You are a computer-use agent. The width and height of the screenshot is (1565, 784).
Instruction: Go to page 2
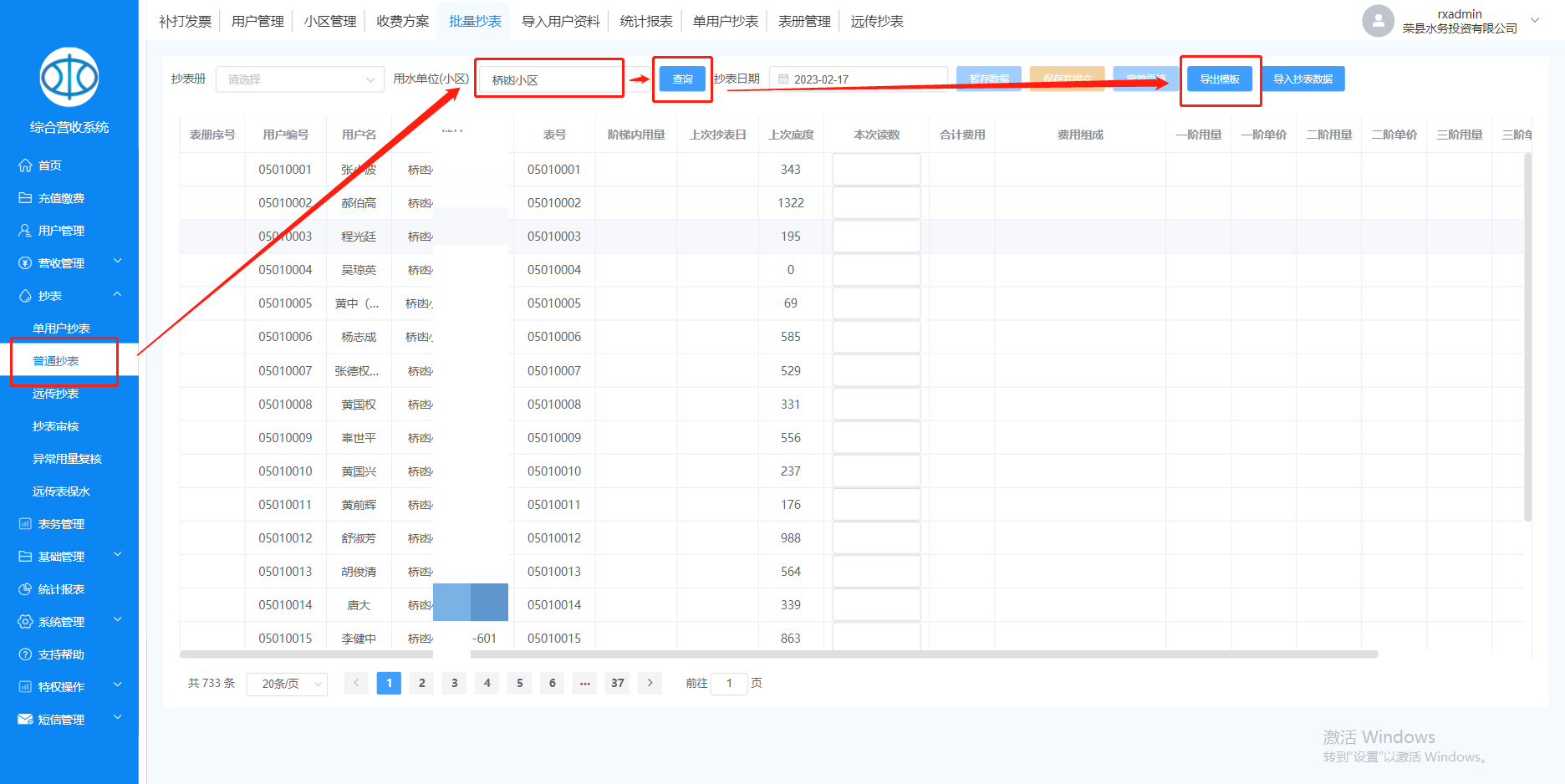click(421, 683)
